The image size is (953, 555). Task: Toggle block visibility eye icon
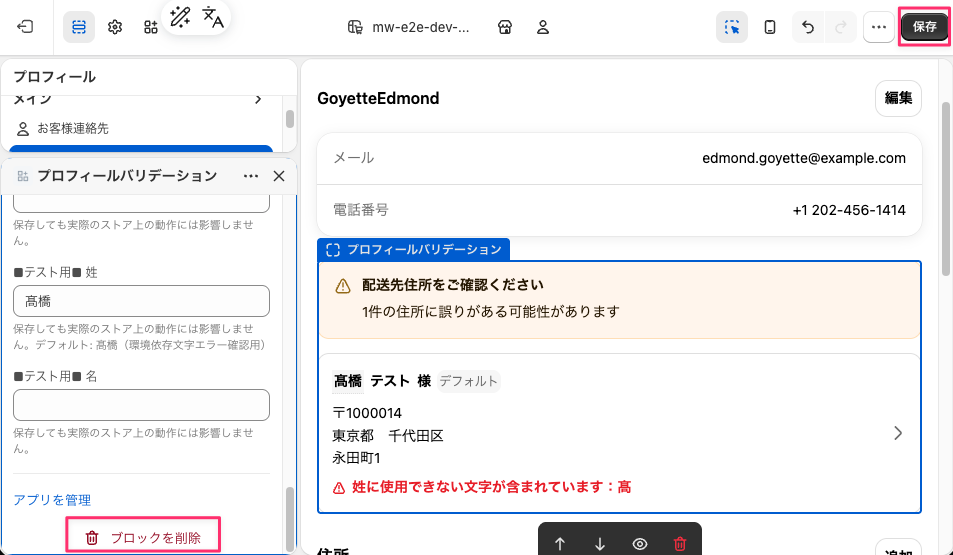click(639, 543)
